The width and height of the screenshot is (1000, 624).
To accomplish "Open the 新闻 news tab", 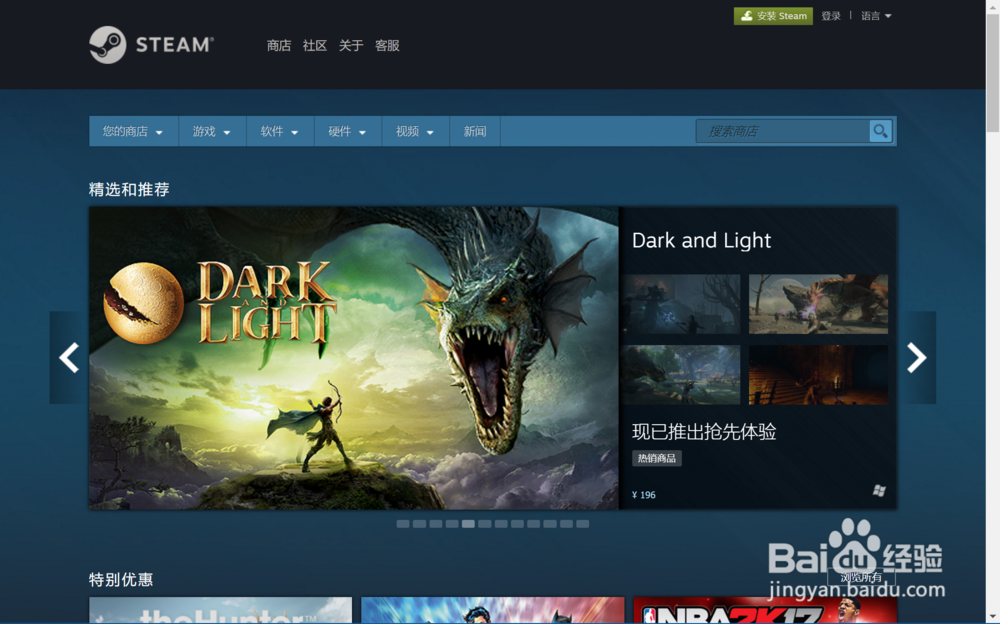I will (474, 131).
